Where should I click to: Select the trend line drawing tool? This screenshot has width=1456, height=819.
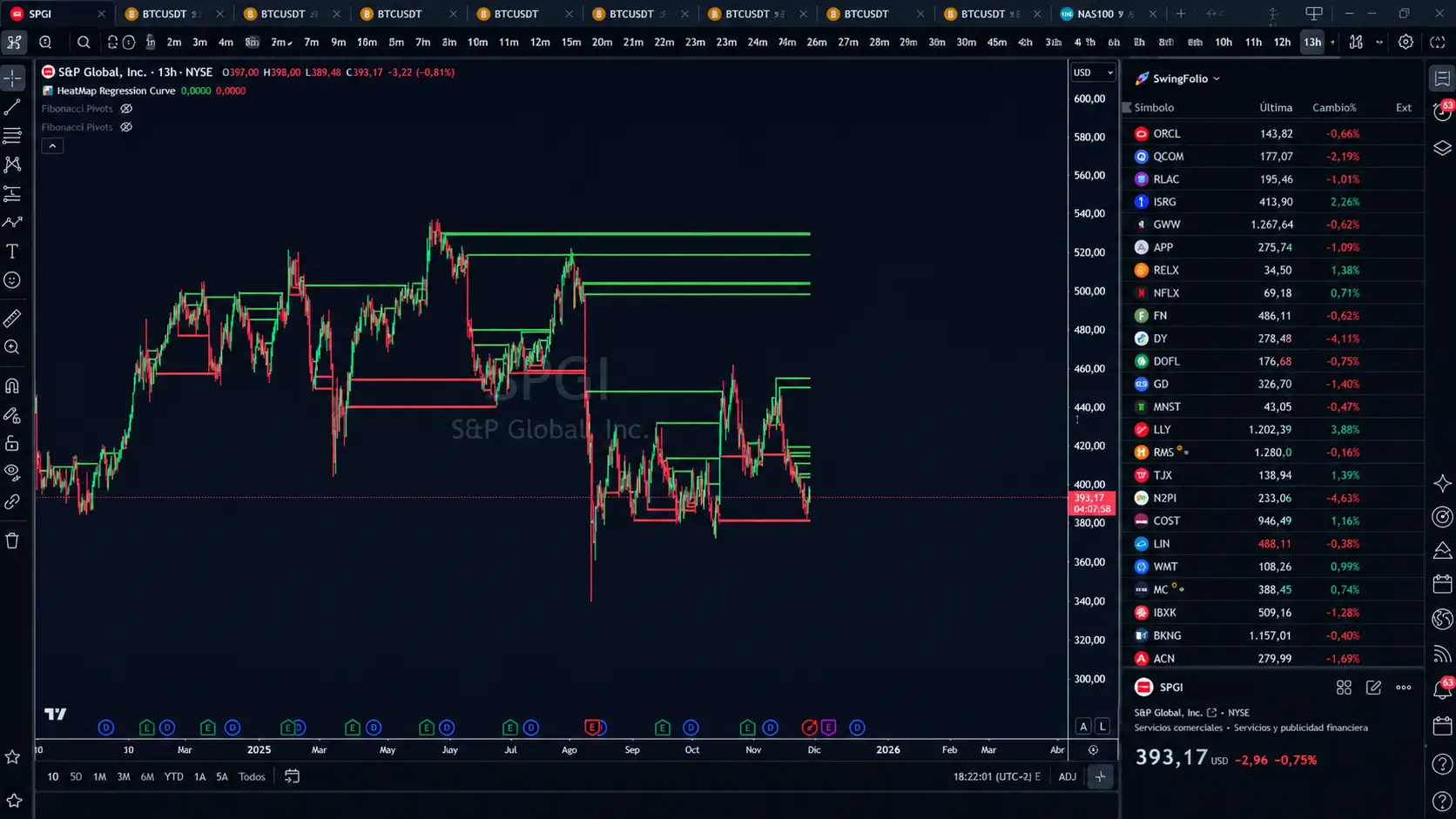[x=12, y=107]
